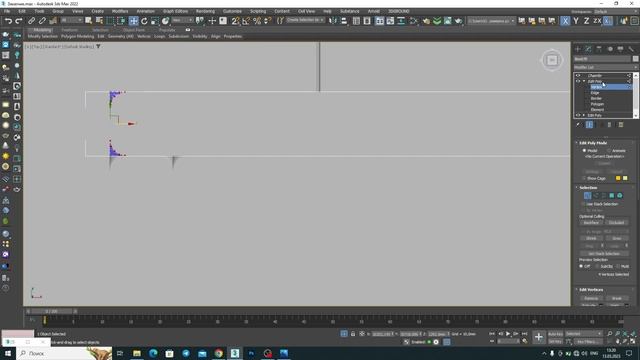The height and width of the screenshot is (360, 640).
Task: Open the File menu
Action: [x=7, y=11]
